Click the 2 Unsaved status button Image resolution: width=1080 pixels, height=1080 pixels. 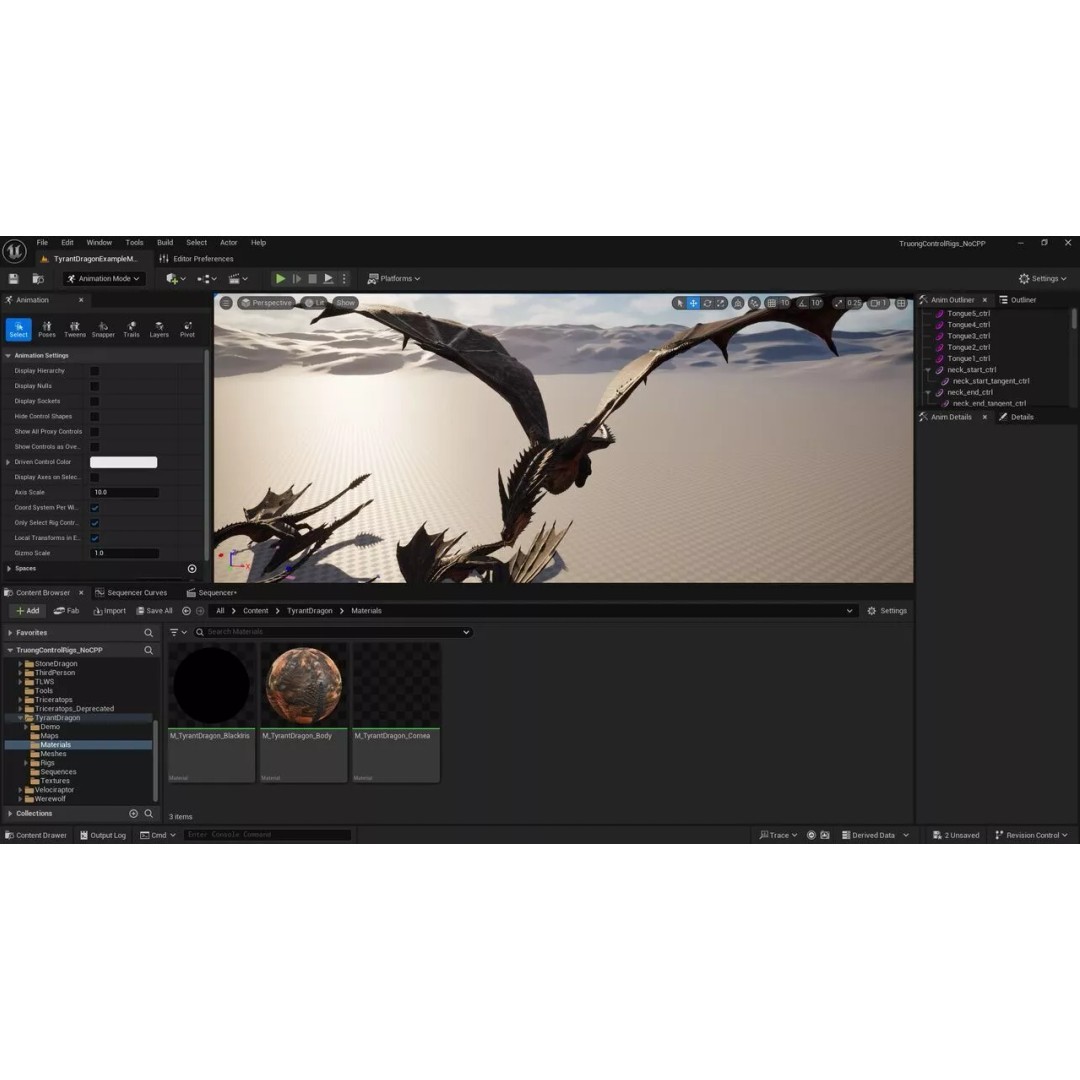tap(956, 835)
